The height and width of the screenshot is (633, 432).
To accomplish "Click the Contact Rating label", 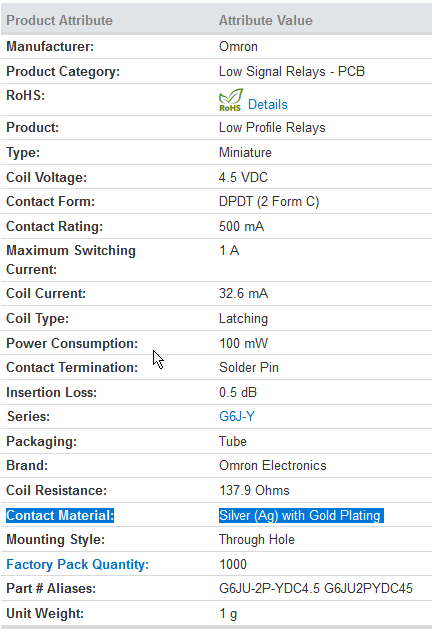I will pyautogui.click(x=55, y=226).
